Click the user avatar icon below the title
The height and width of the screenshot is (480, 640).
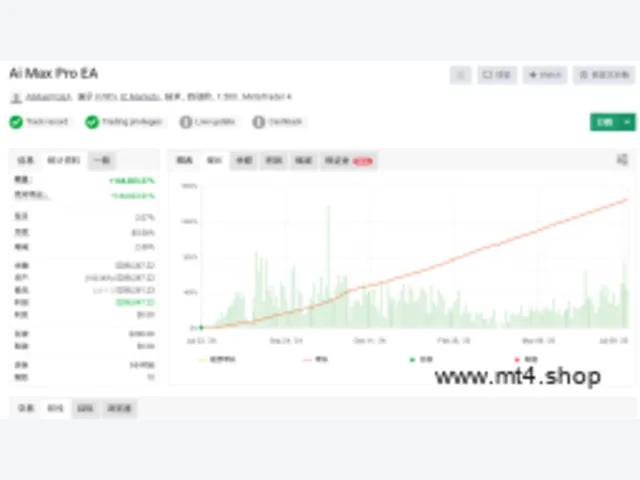[16, 98]
